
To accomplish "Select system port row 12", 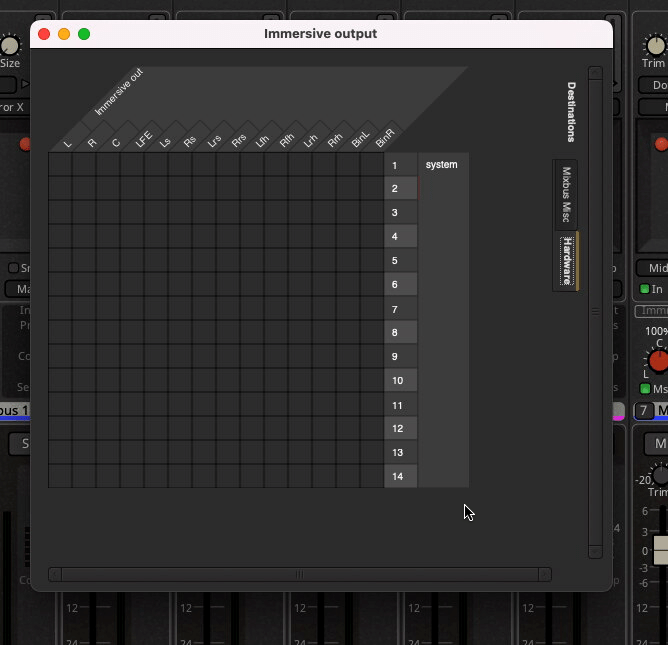I will pos(400,428).
